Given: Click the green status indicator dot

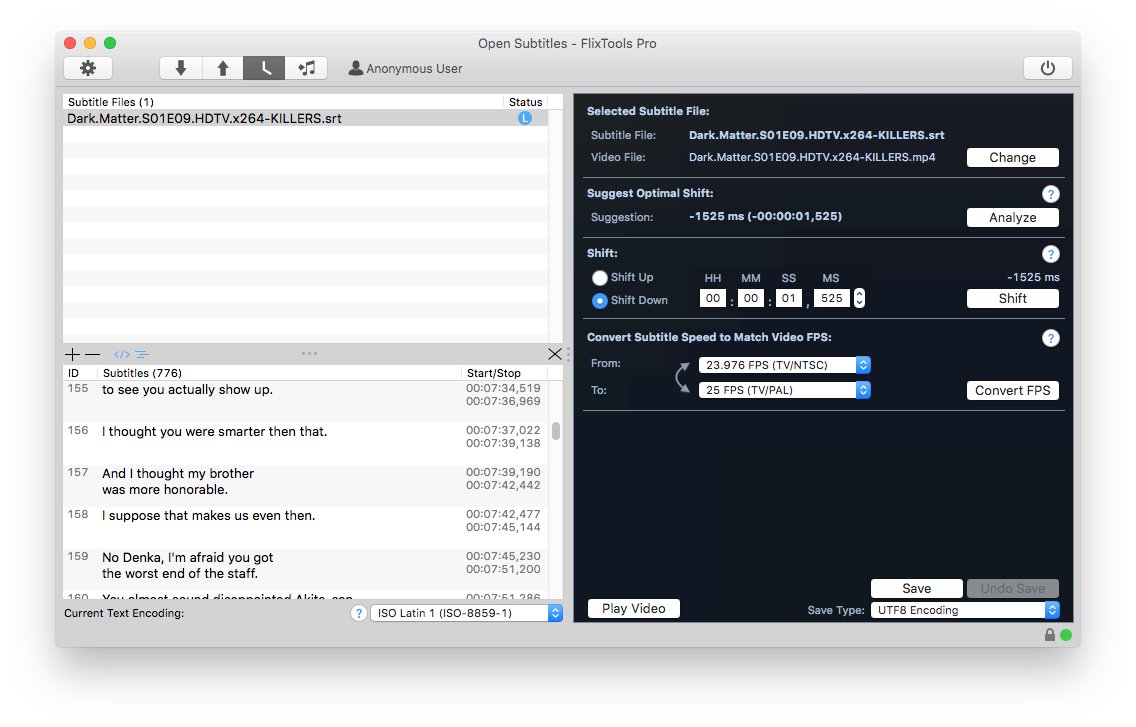Looking at the screenshot, I should pyautogui.click(x=1066, y=635).
